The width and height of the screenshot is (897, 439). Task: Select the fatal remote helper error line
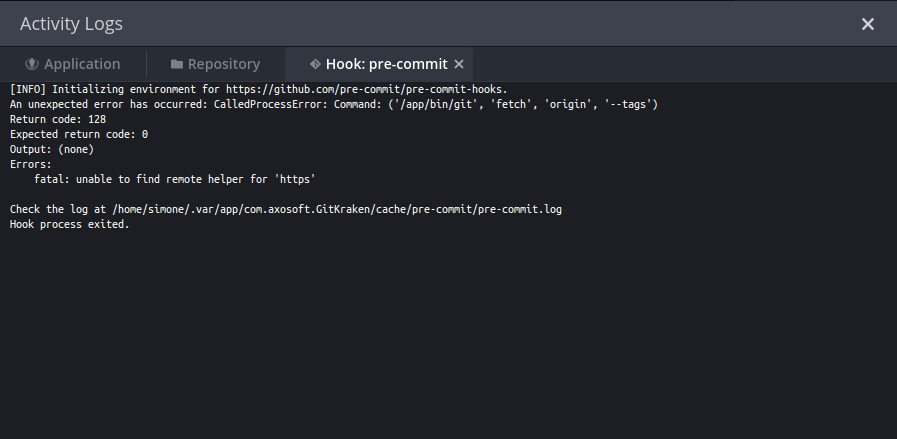click(175, 179)
